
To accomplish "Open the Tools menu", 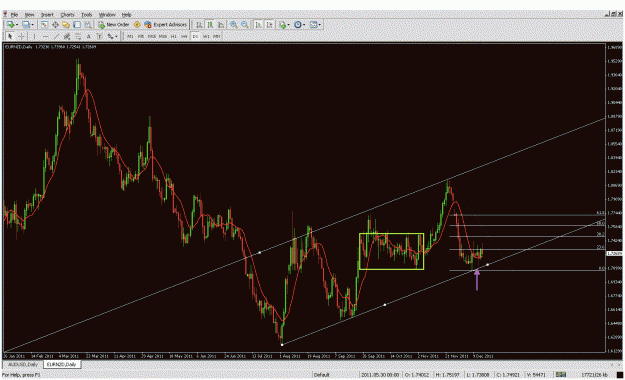I will (86, 15).
